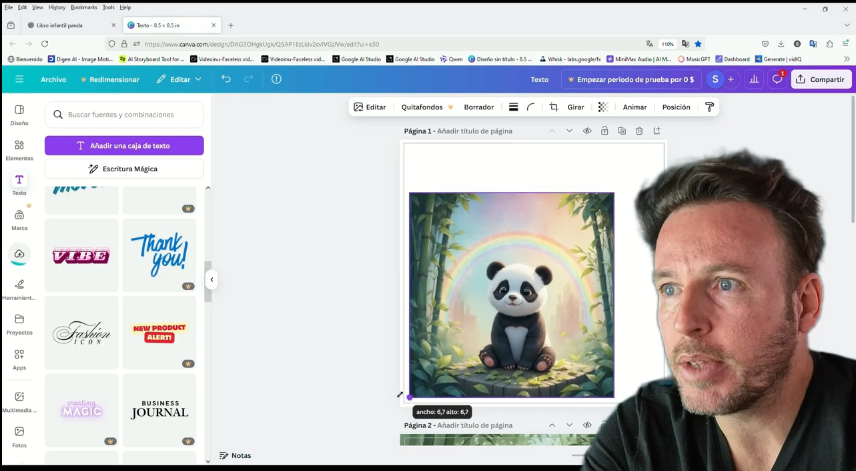Click the Compartir button

click(x=821, y=79)
